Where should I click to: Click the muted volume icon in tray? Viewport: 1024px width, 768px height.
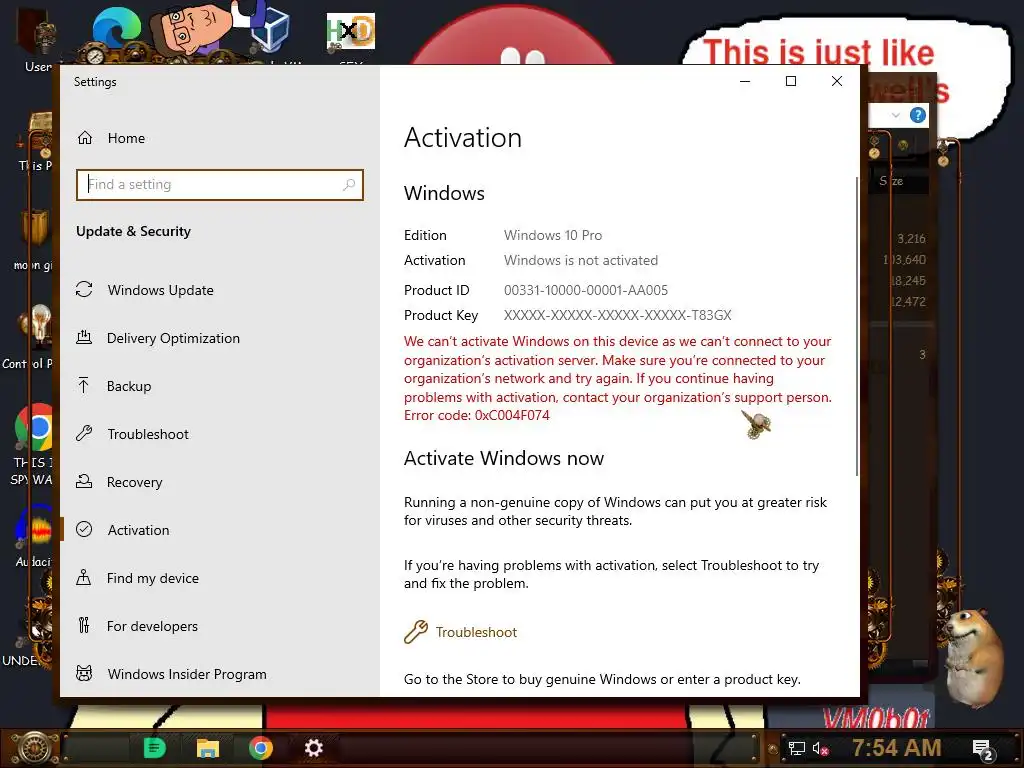pyautogui.click(x=821, y=748)
